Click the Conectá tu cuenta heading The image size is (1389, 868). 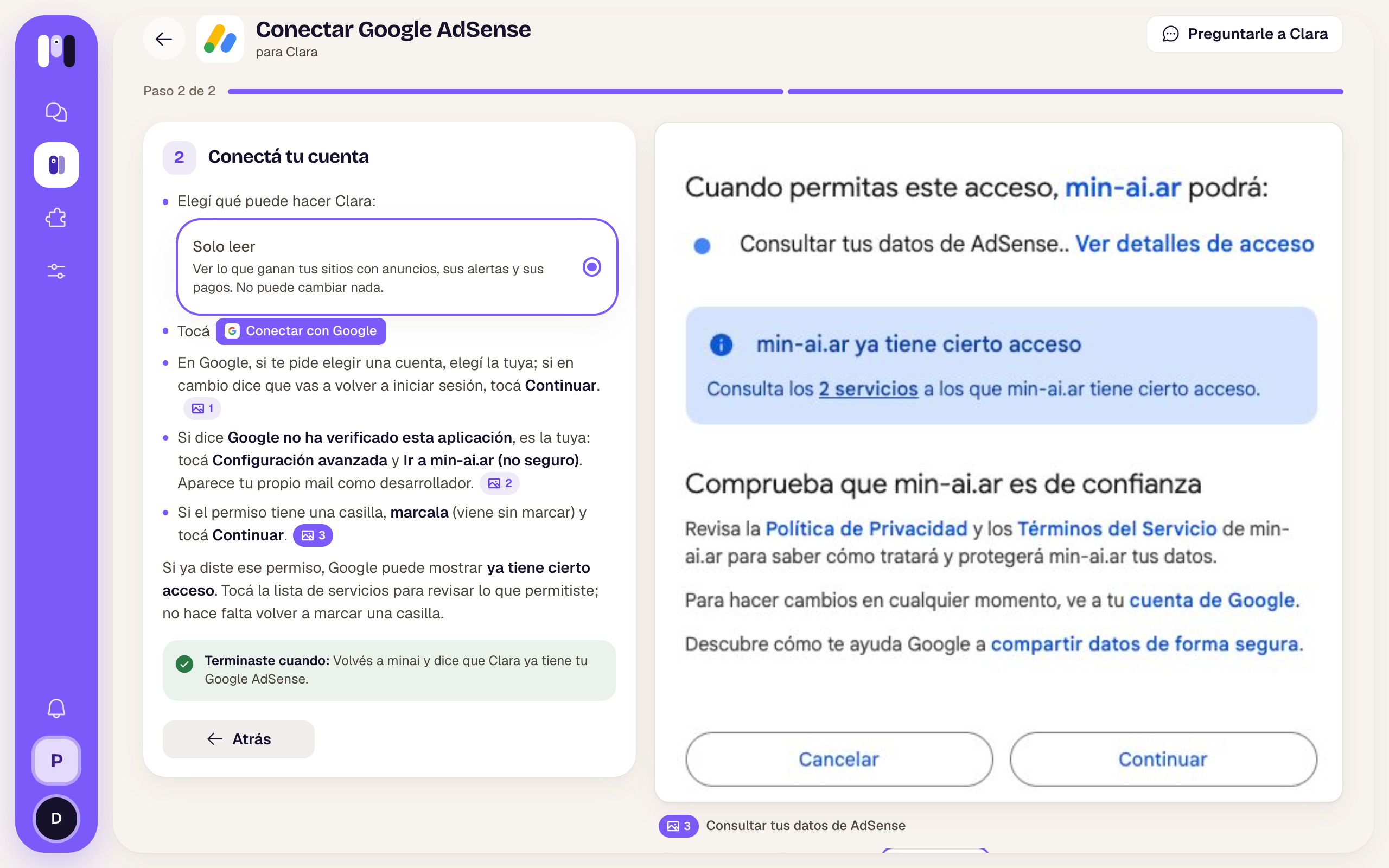pos(288,157)
